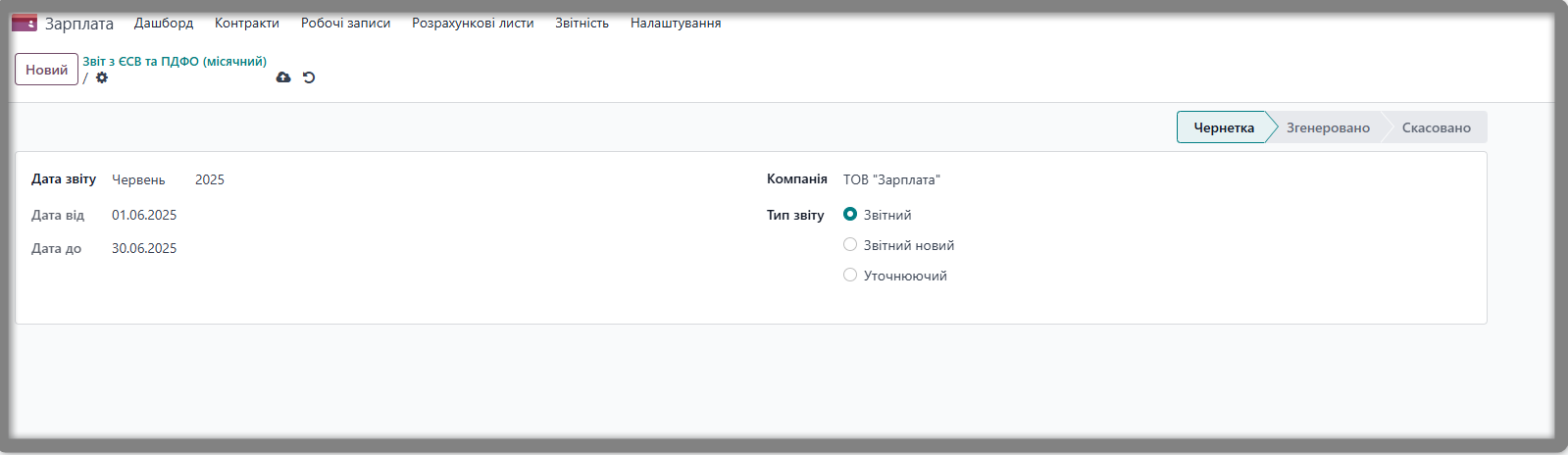Viewport: 1568px width, 455px height.
Task: Open the gear actions menu icon
Action: click(102, 77)
